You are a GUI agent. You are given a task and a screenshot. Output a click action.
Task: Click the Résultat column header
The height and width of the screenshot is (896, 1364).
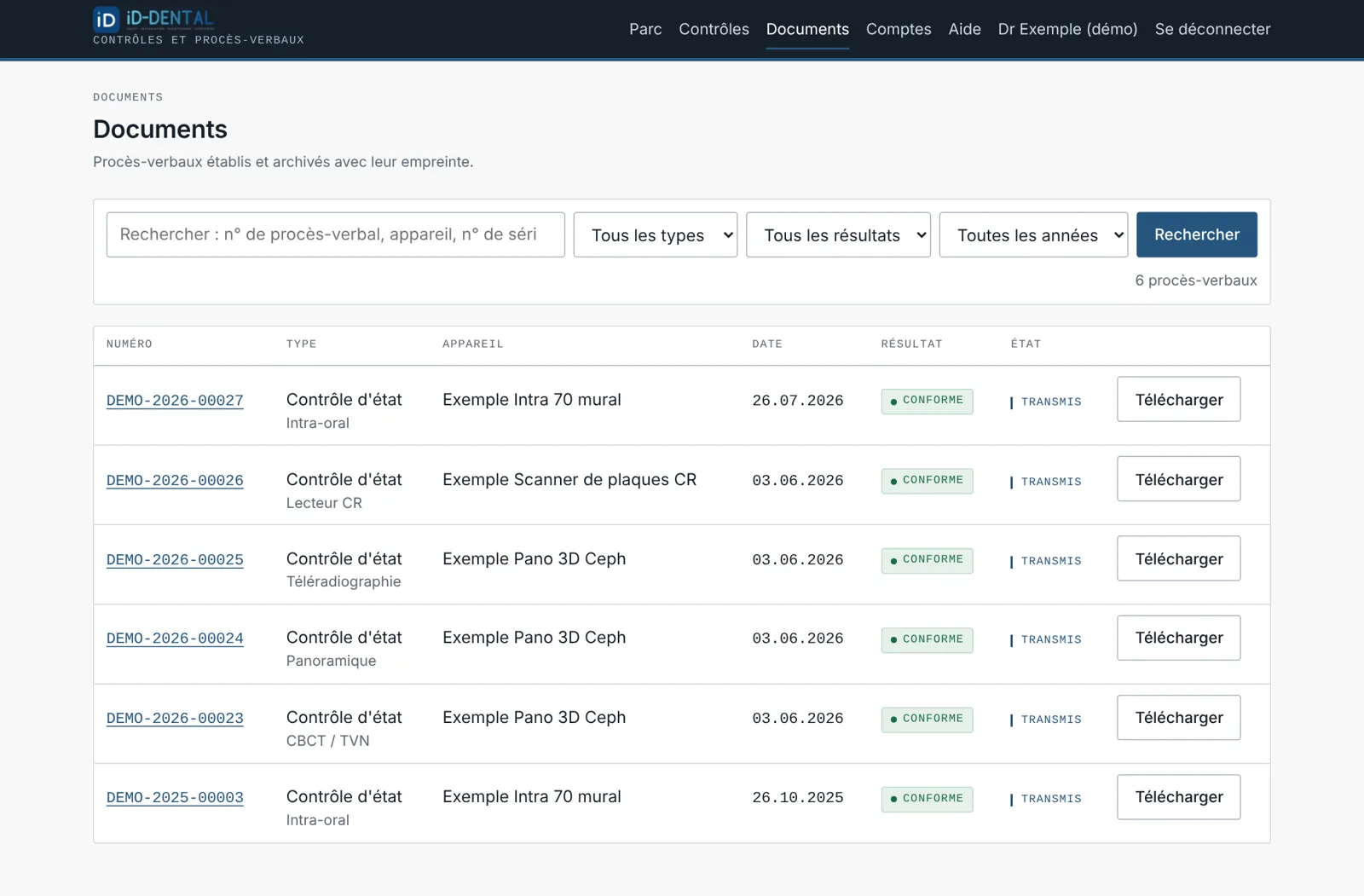[x=912, y=344]
